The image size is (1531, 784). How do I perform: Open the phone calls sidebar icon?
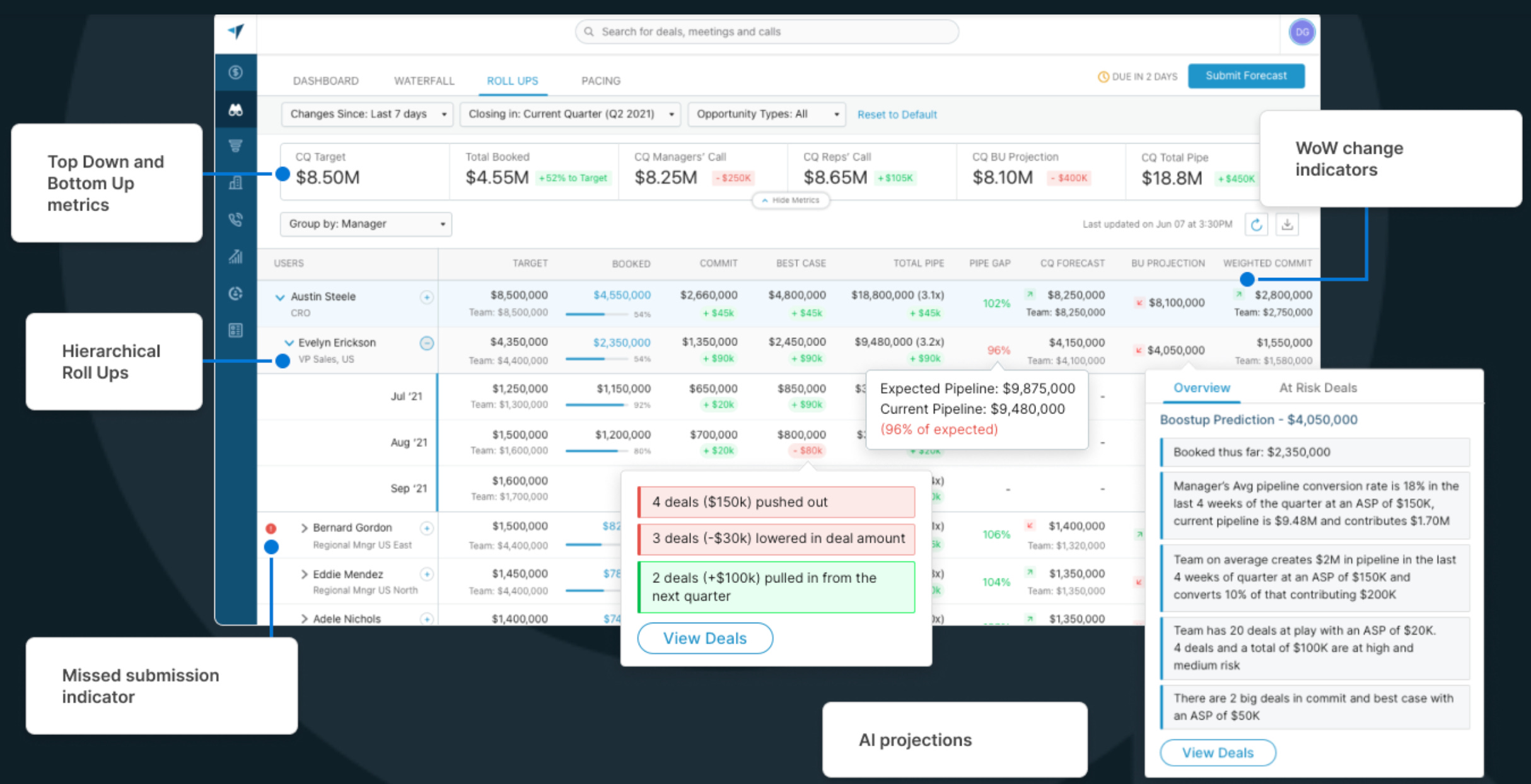(x=236, y=219)
